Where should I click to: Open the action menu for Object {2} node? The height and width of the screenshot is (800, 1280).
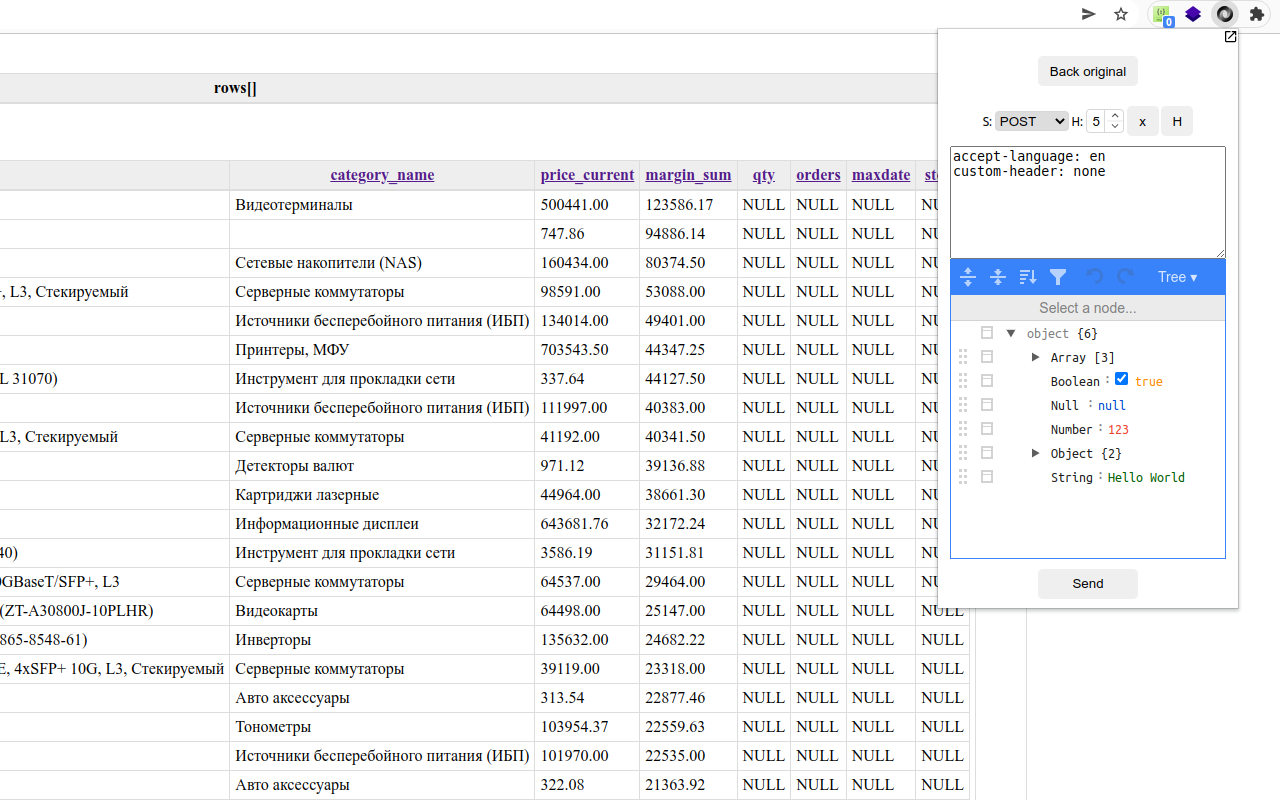987,453
